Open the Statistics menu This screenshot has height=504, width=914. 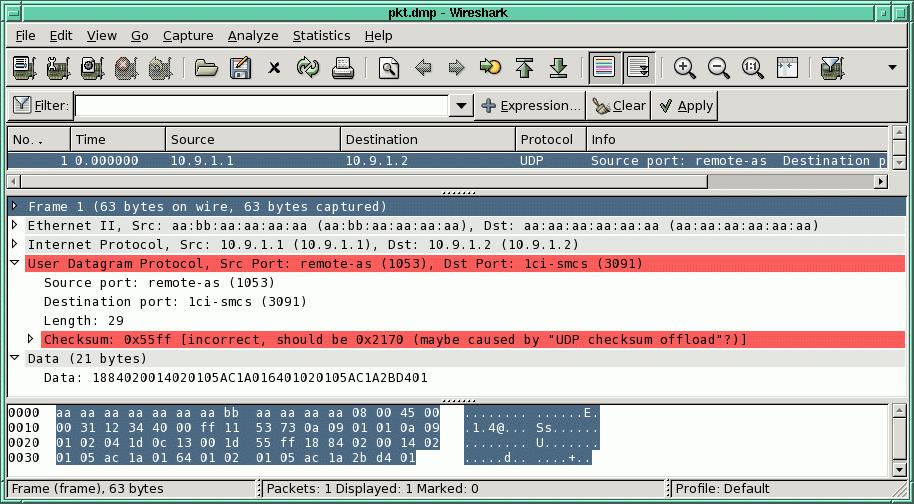tap(321, 36)
